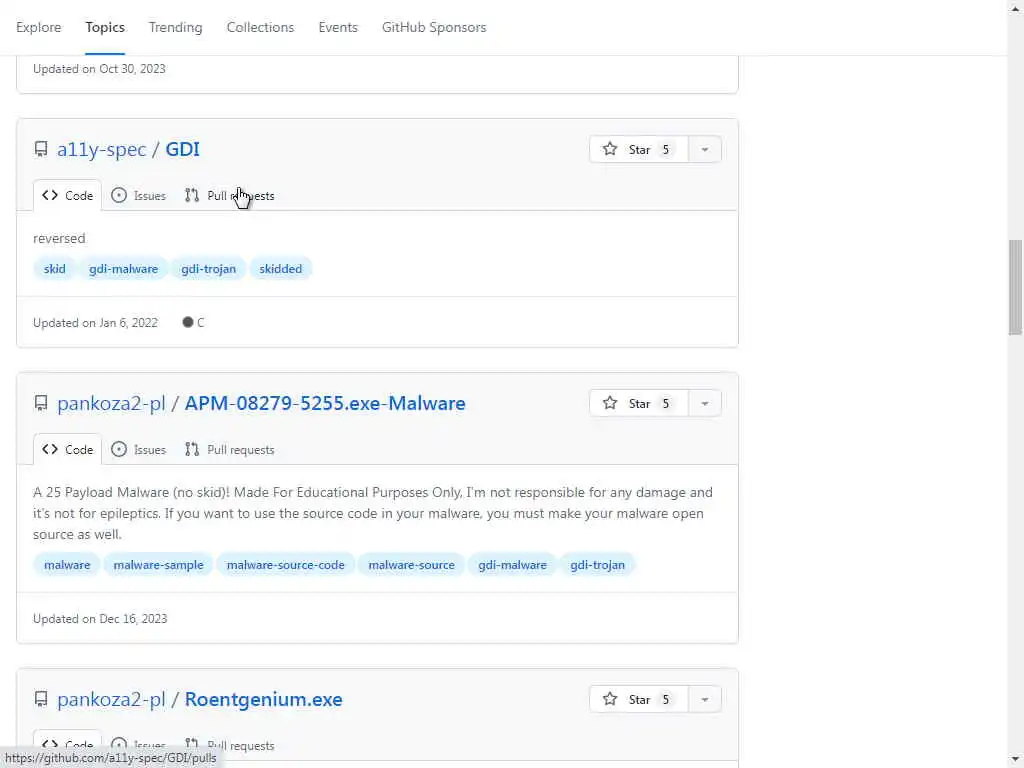Select the Topics tab
1024x768 pixels.
pyautogui.click(x=104, y=27)
